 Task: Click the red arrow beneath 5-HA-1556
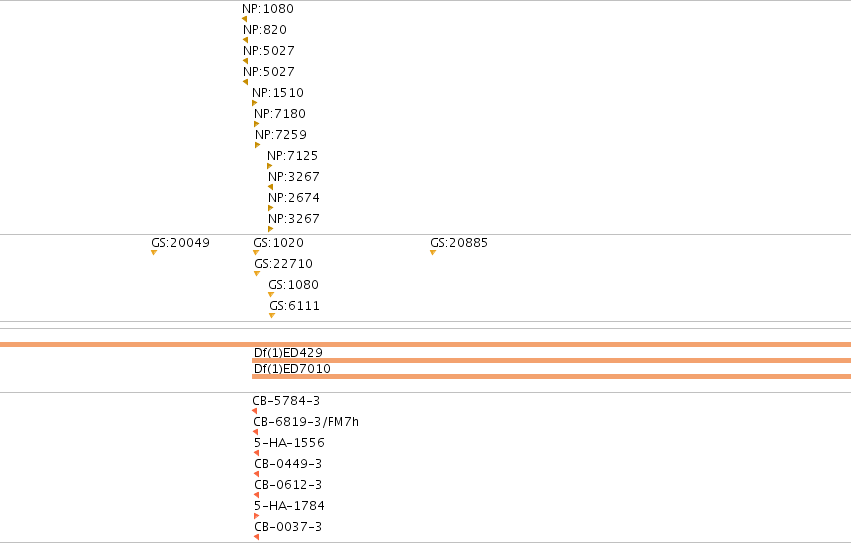tap(257, 453)
